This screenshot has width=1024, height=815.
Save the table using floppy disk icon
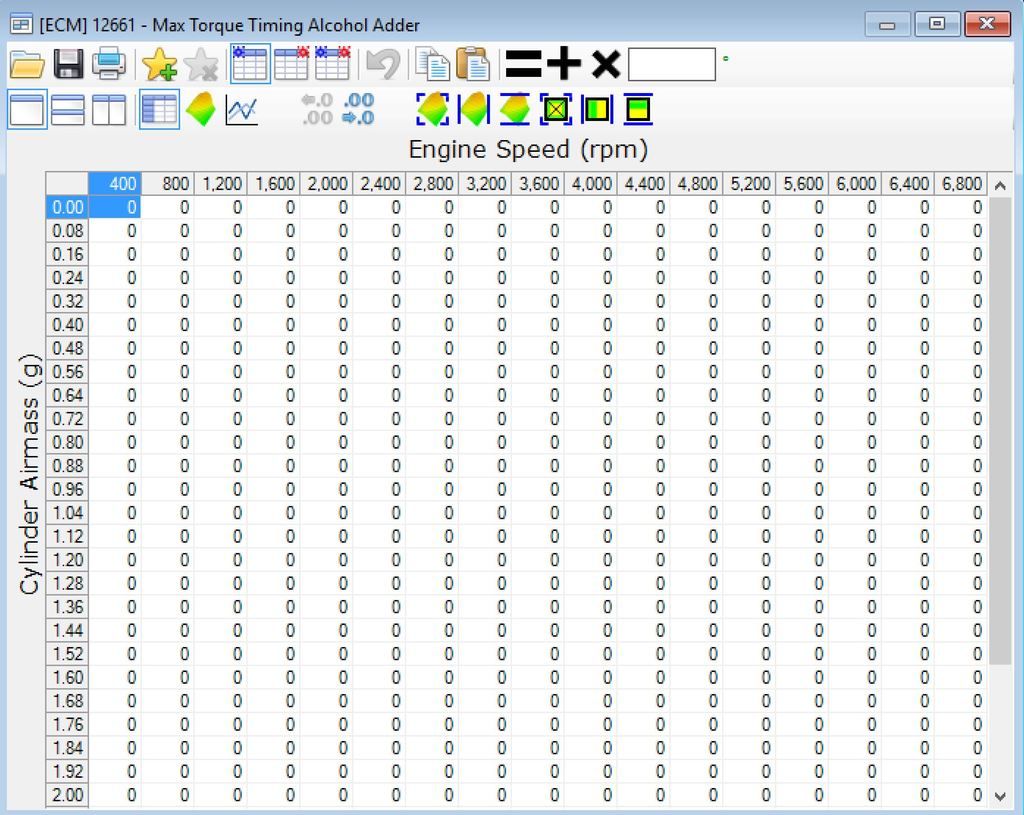pyautogui.click(x=68, y=65)
